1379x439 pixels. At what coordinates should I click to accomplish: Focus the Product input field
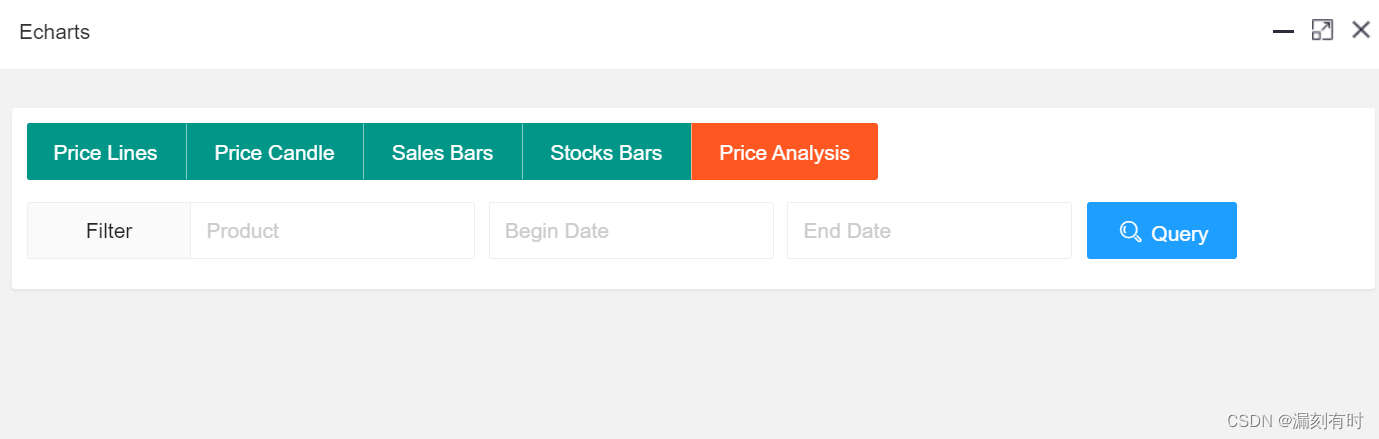click(x=332, y=231)
